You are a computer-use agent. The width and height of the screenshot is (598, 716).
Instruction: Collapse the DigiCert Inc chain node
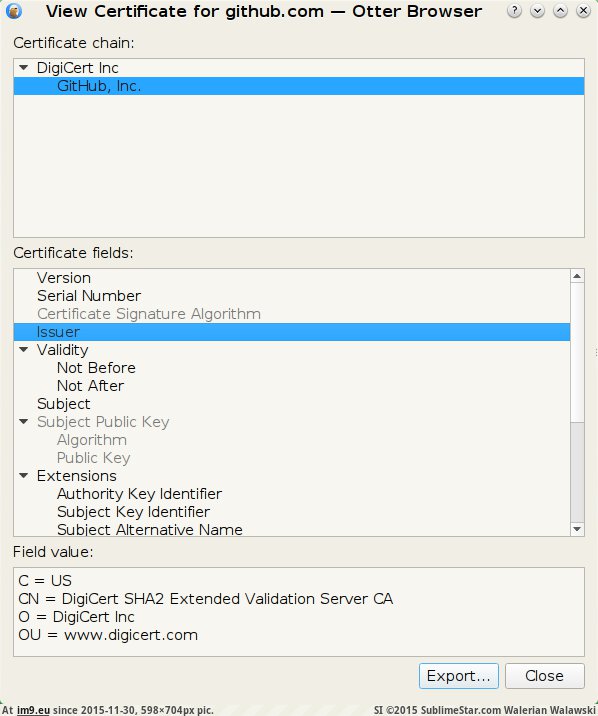point(24,68)
